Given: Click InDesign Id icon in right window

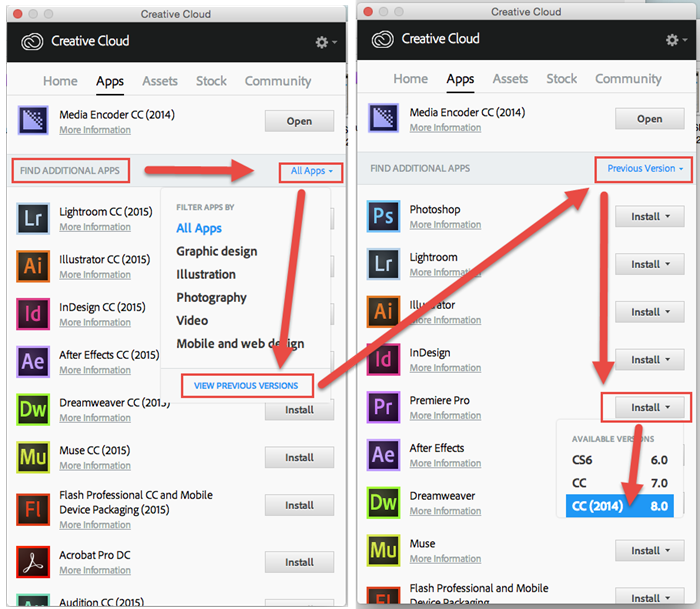Looking at the screenshot, I should point(383,359).
